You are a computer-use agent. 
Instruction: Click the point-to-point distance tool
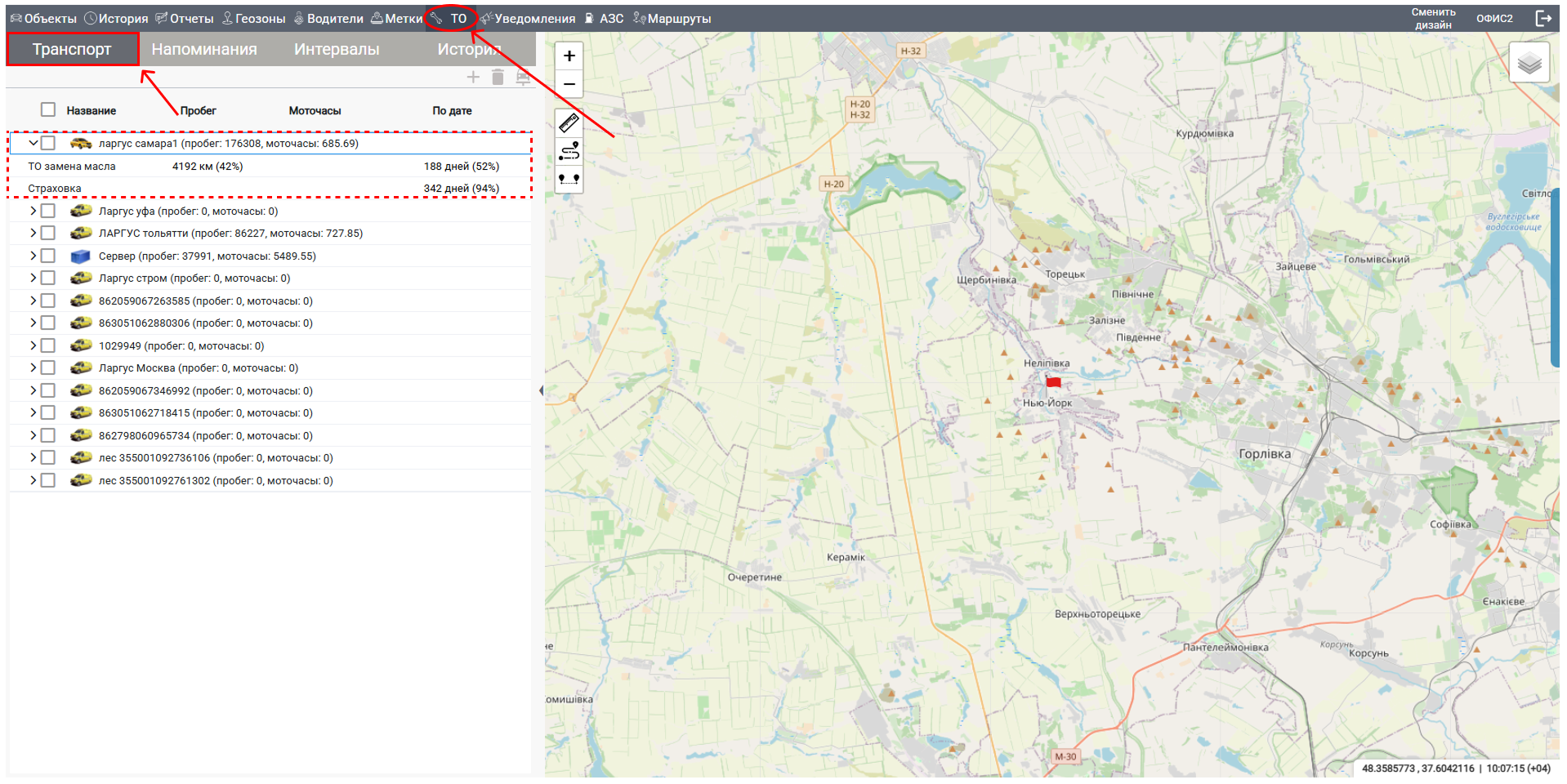pyautogui.click(x=569, y=179)
